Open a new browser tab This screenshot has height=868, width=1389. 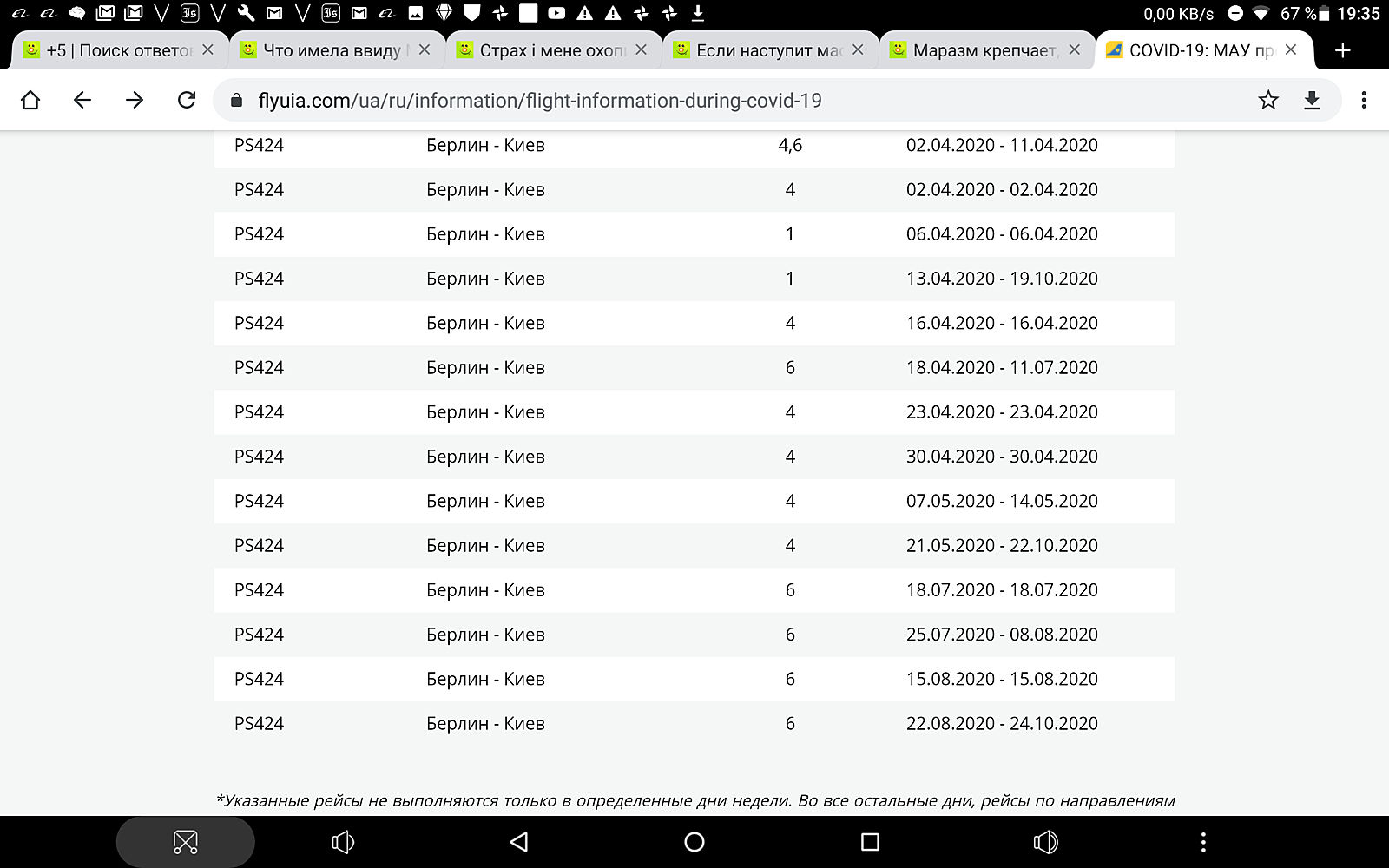coord(1342,50)
